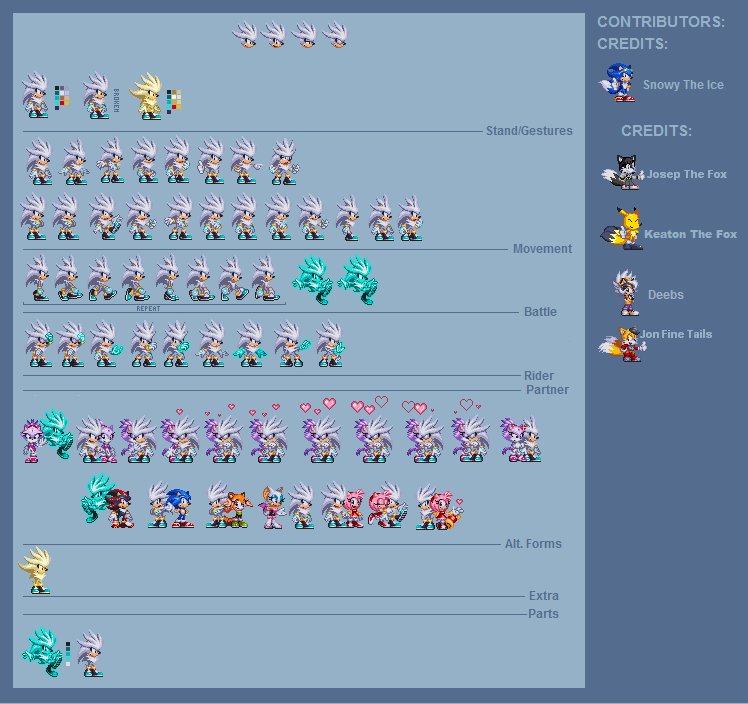The image size is (748, 704).
Task: Click the vertical BROKEN label
Action: (116, 100)
